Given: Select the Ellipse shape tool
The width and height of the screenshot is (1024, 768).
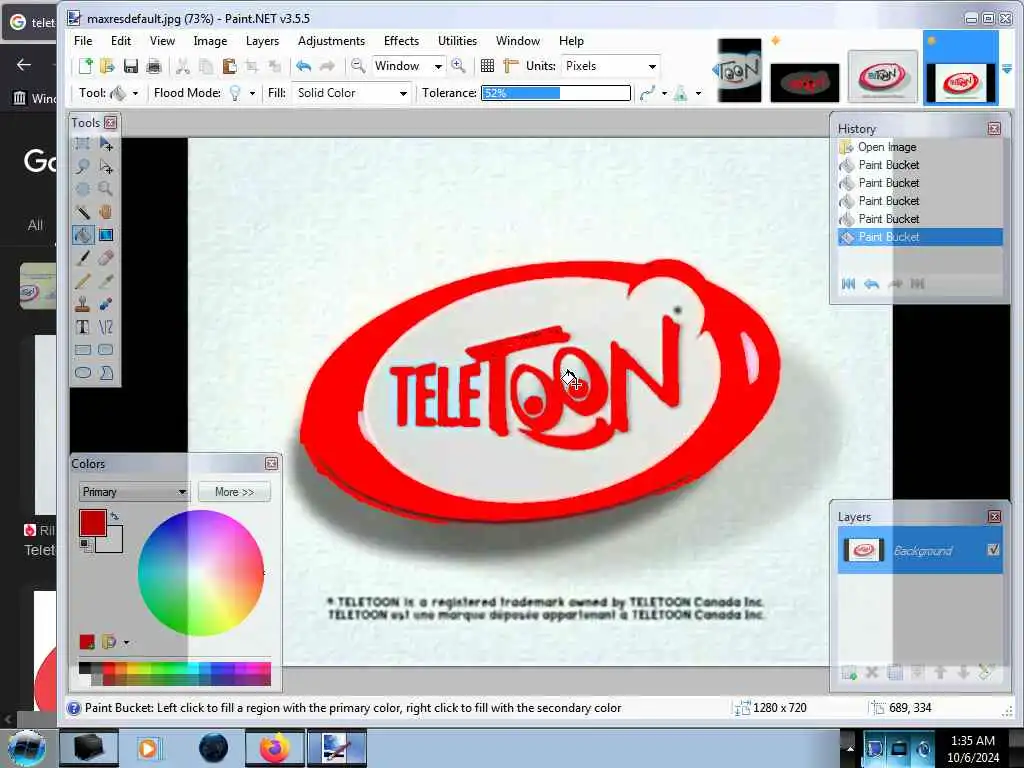Looking at the screenshot, I should point(83,373).
